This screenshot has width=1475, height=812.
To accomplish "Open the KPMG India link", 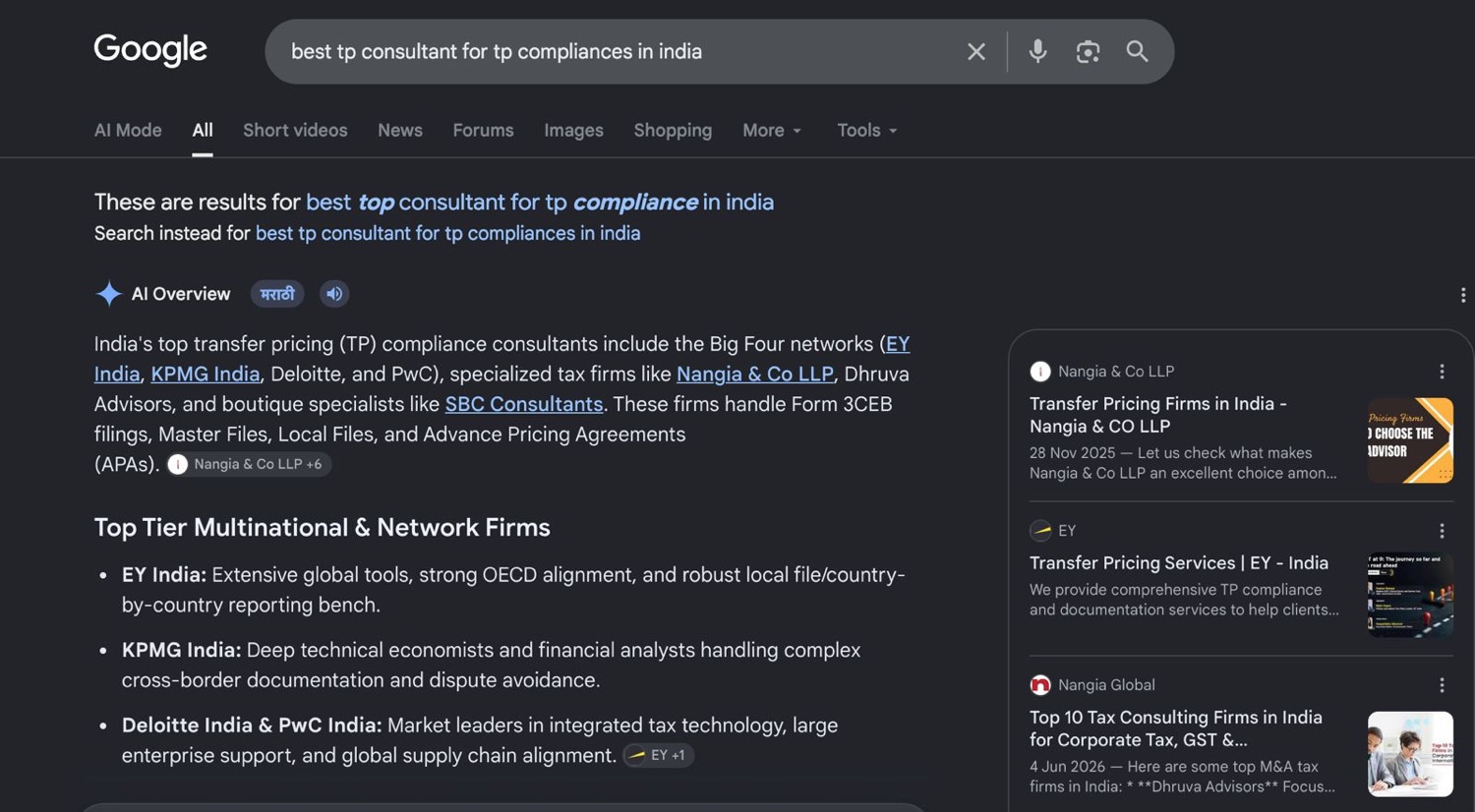I will pos(206,375).
